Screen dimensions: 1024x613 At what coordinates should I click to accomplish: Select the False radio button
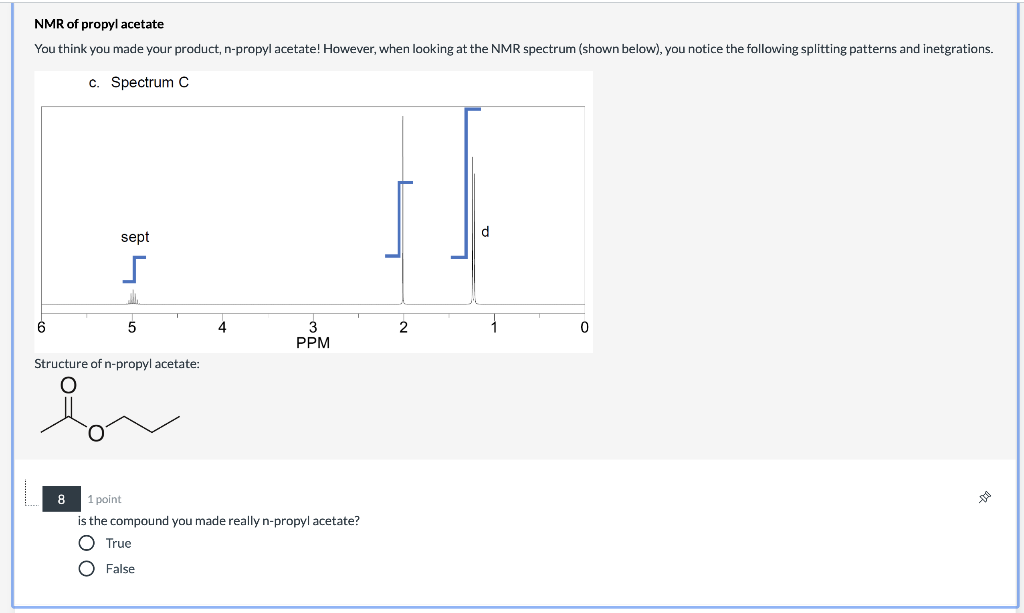[x=86, y=569]
